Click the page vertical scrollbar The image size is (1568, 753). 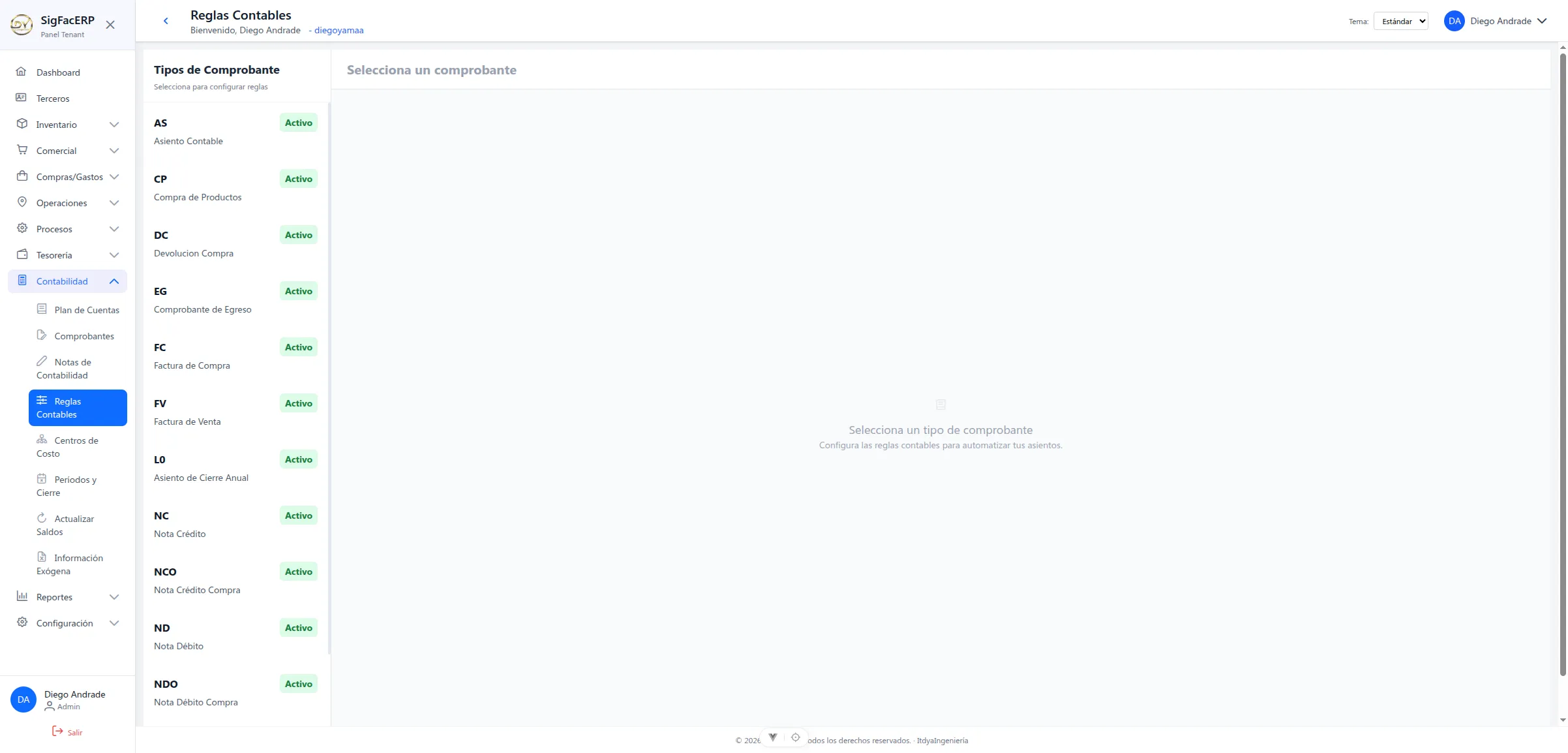tap(1563, 365)
